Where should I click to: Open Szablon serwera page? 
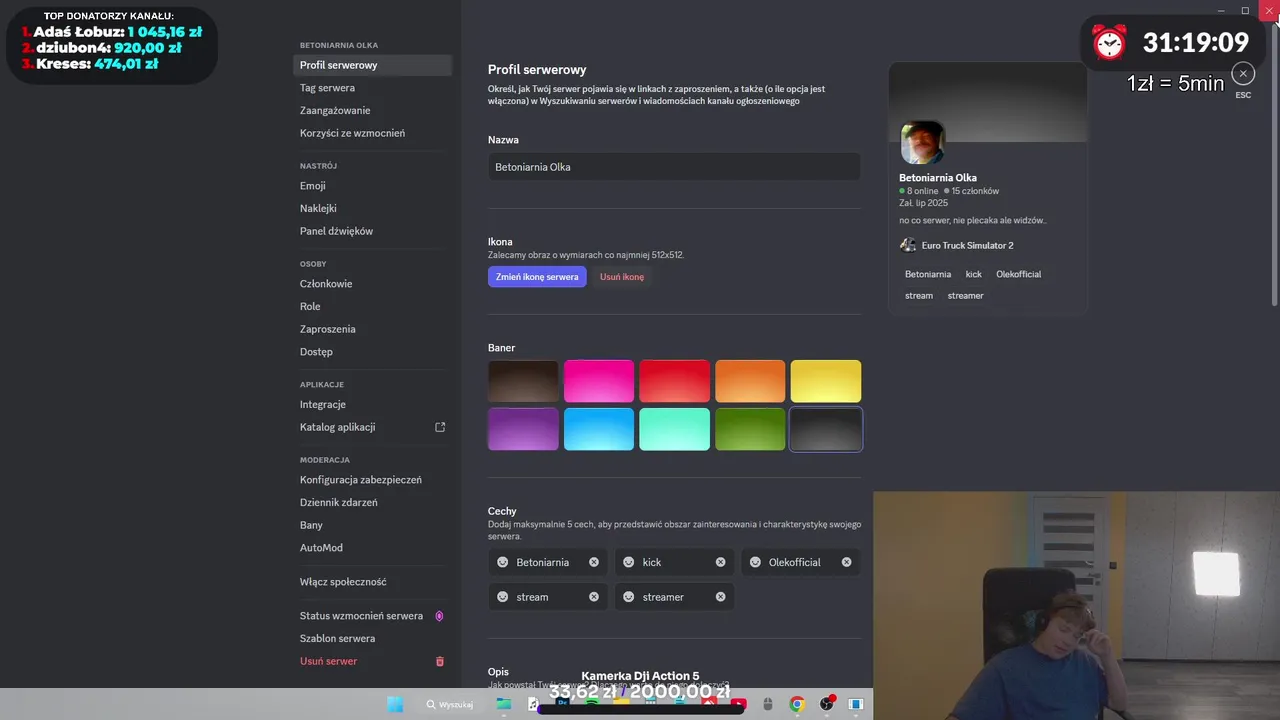click(373, 638)
